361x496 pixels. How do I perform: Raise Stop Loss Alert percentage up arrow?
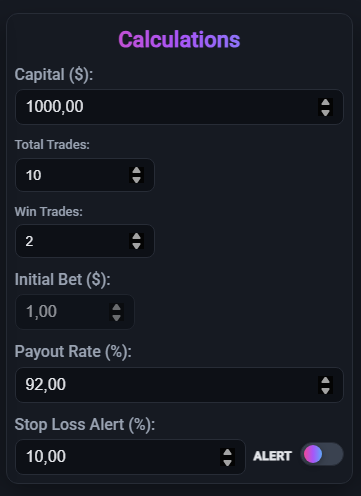tap(227, 453)
